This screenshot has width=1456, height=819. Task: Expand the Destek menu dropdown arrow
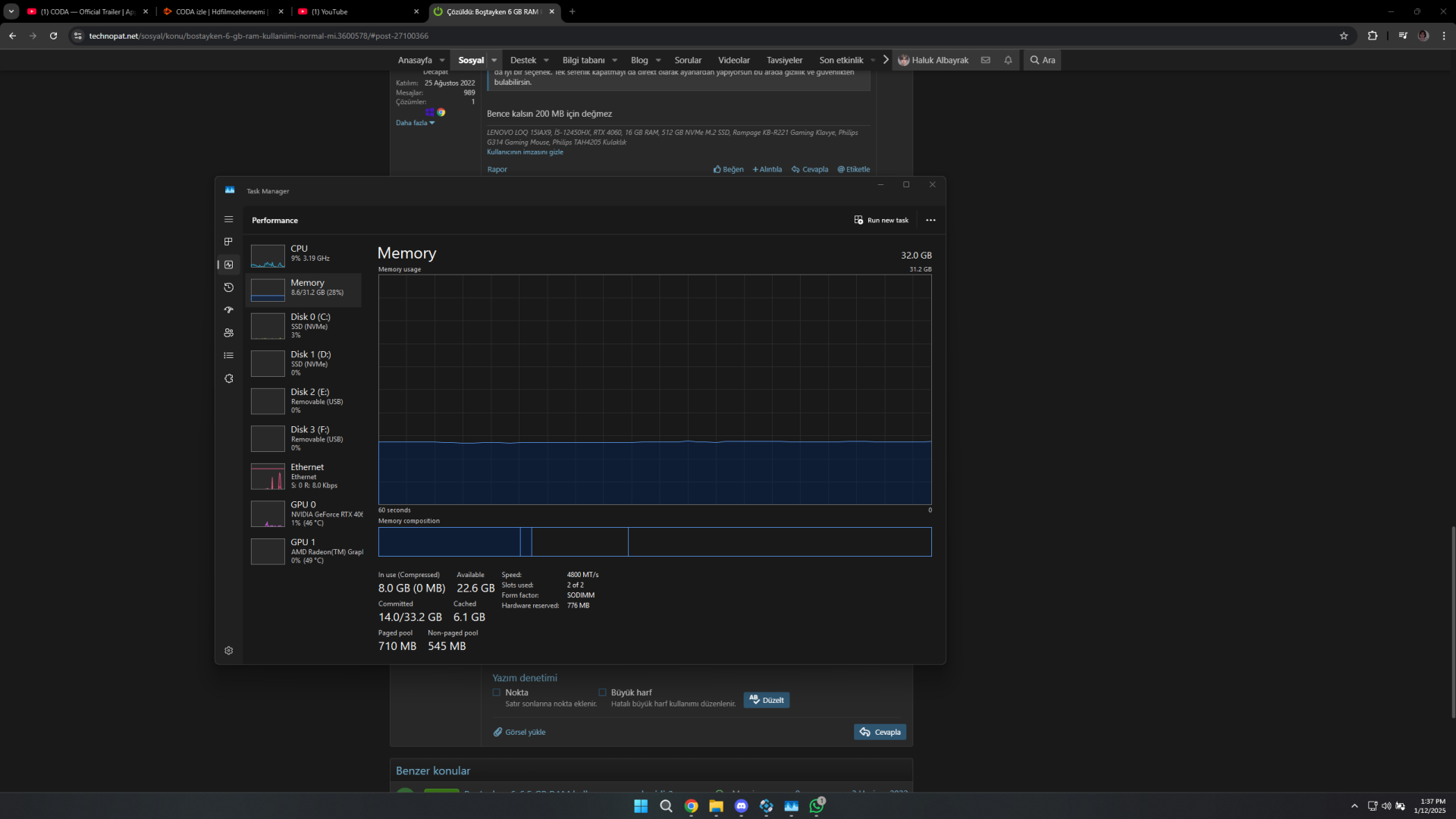(x=546, y=60)
